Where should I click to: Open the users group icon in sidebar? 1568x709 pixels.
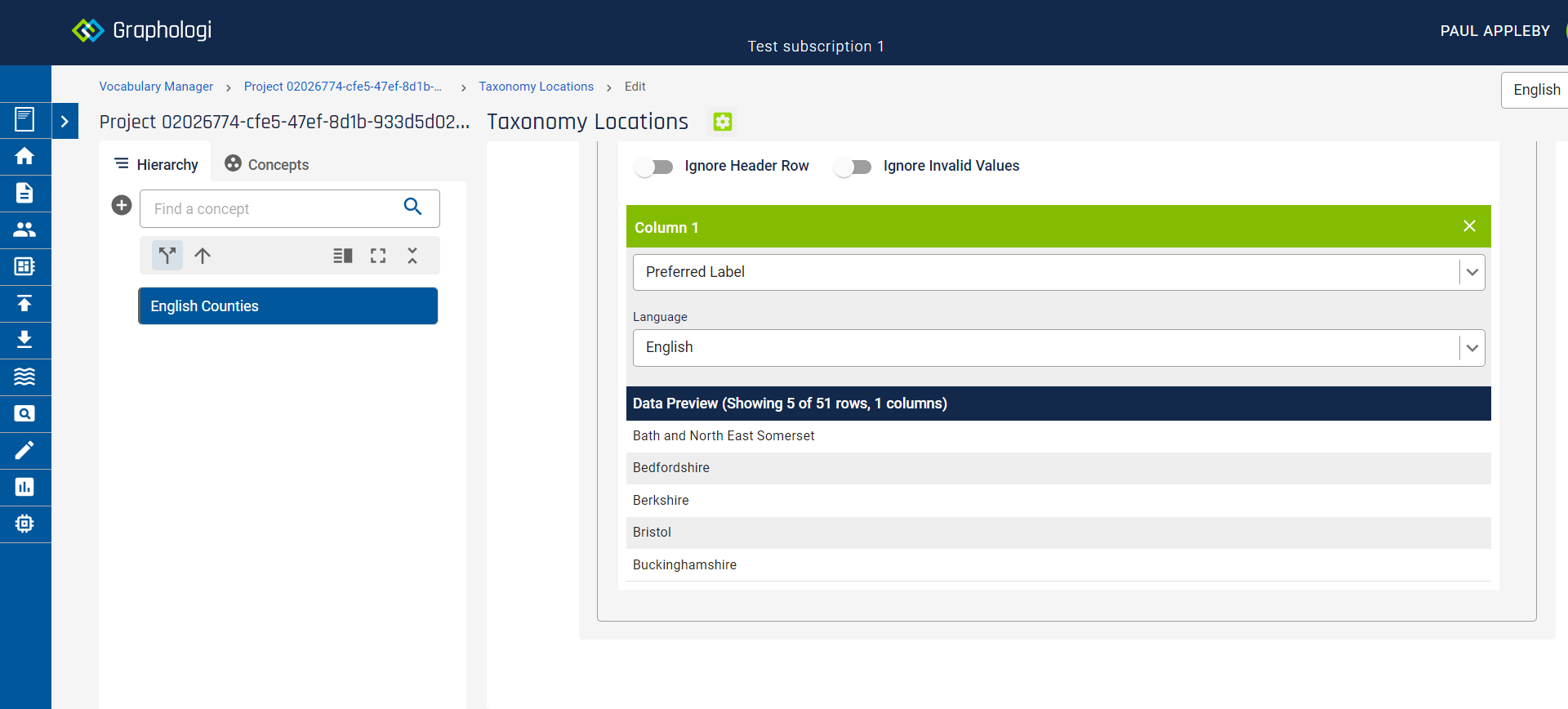point(24,230)
